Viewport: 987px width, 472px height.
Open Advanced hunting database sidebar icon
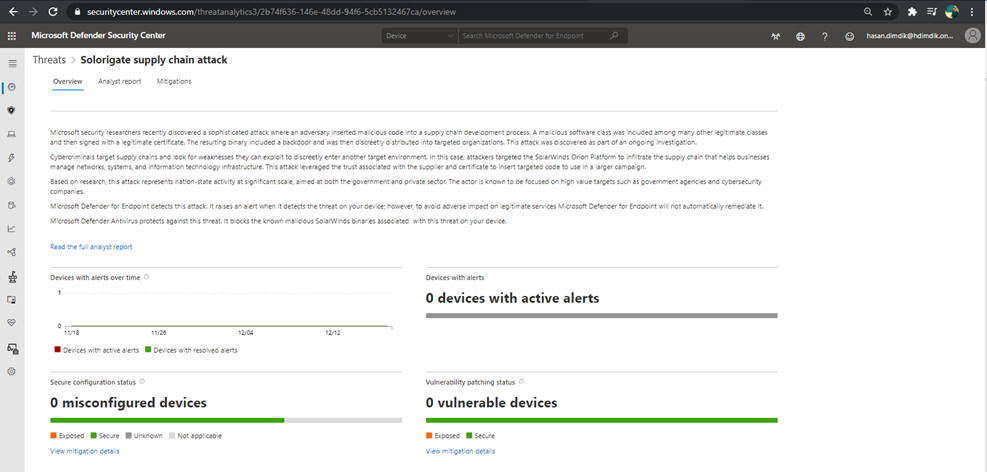11,205
